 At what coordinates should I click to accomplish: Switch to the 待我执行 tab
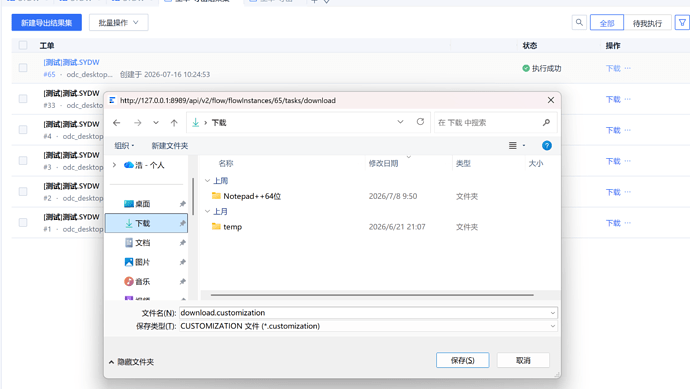click(x=647, y=23)
